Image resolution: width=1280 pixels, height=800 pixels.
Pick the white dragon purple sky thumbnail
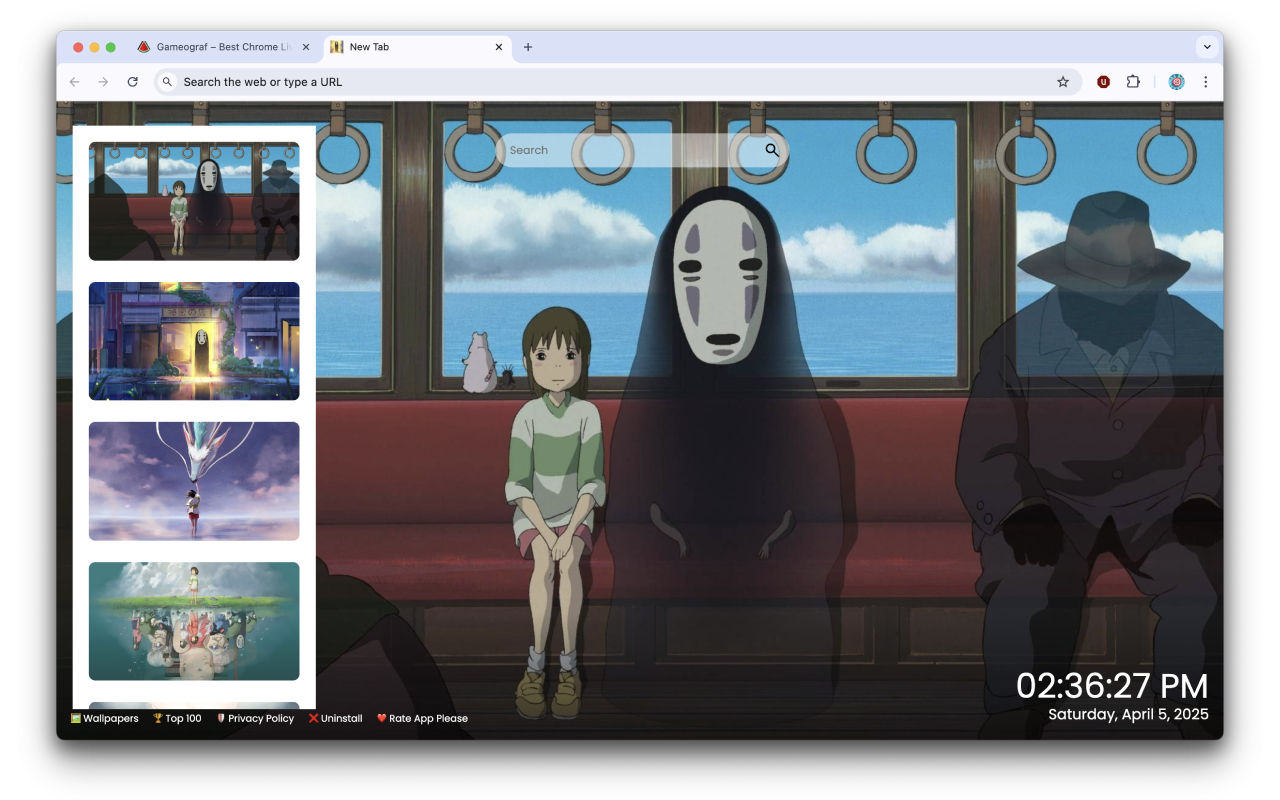(194, 481)
